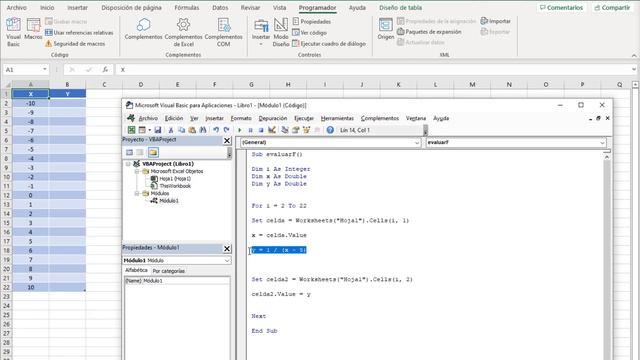Close the Proyecto - VBAProject panel
Viewport: 640px width, 360px height.
(x=227, y=140)
